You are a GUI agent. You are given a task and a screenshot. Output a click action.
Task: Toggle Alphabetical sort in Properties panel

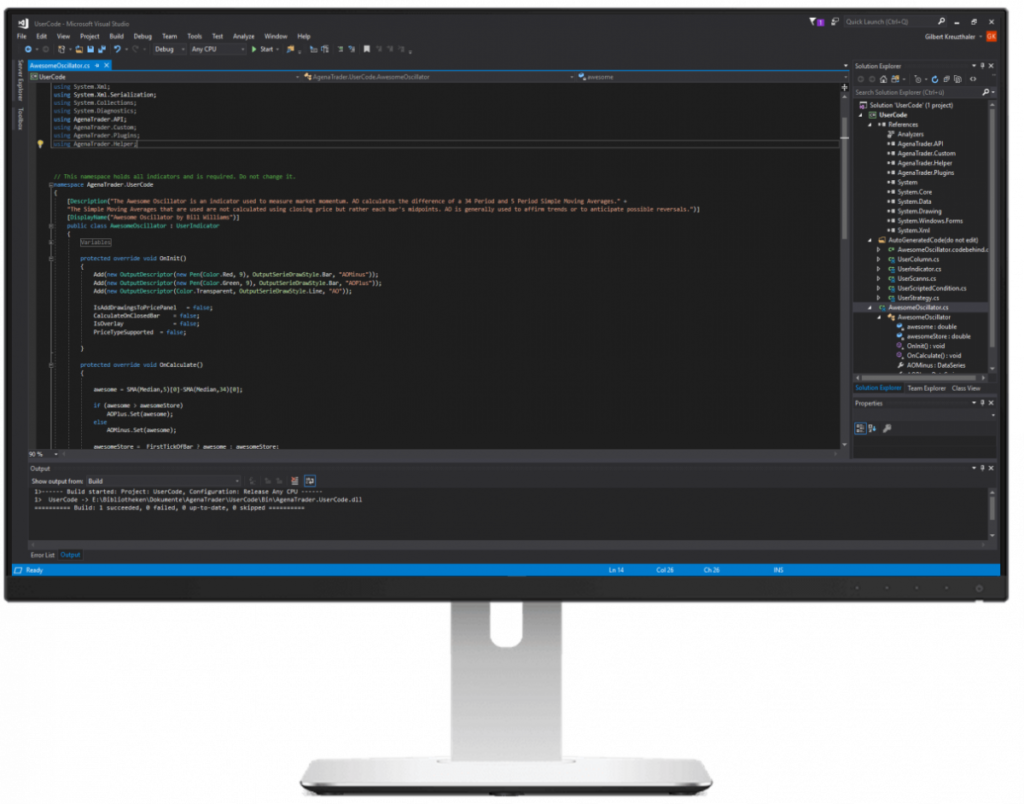coord(872,429)
